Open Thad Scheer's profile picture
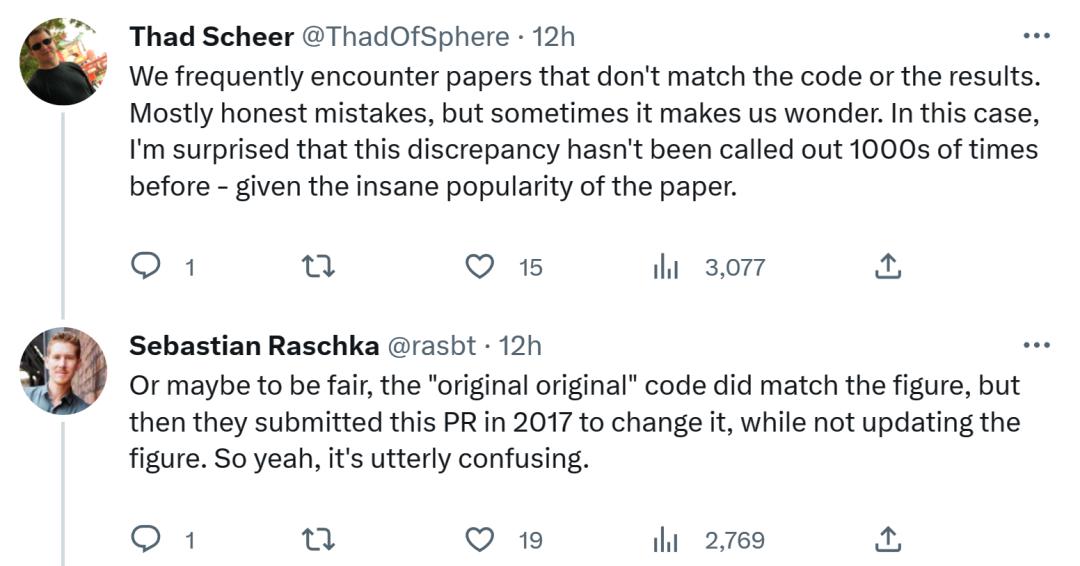 point(63,61)
